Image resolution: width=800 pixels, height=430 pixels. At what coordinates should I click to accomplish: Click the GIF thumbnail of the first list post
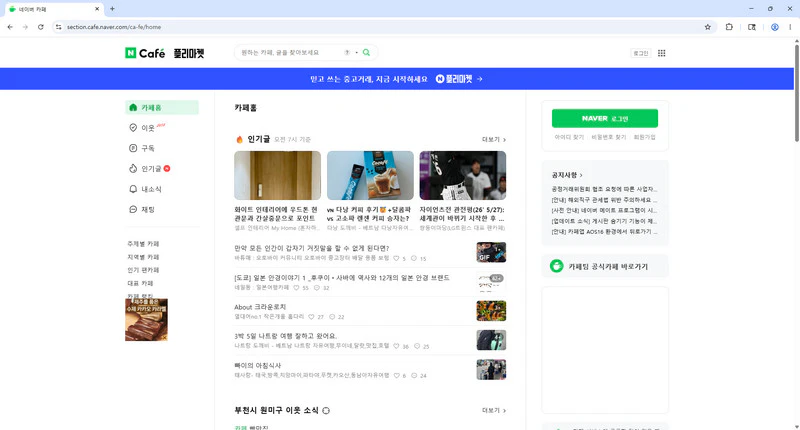point(491,252)
